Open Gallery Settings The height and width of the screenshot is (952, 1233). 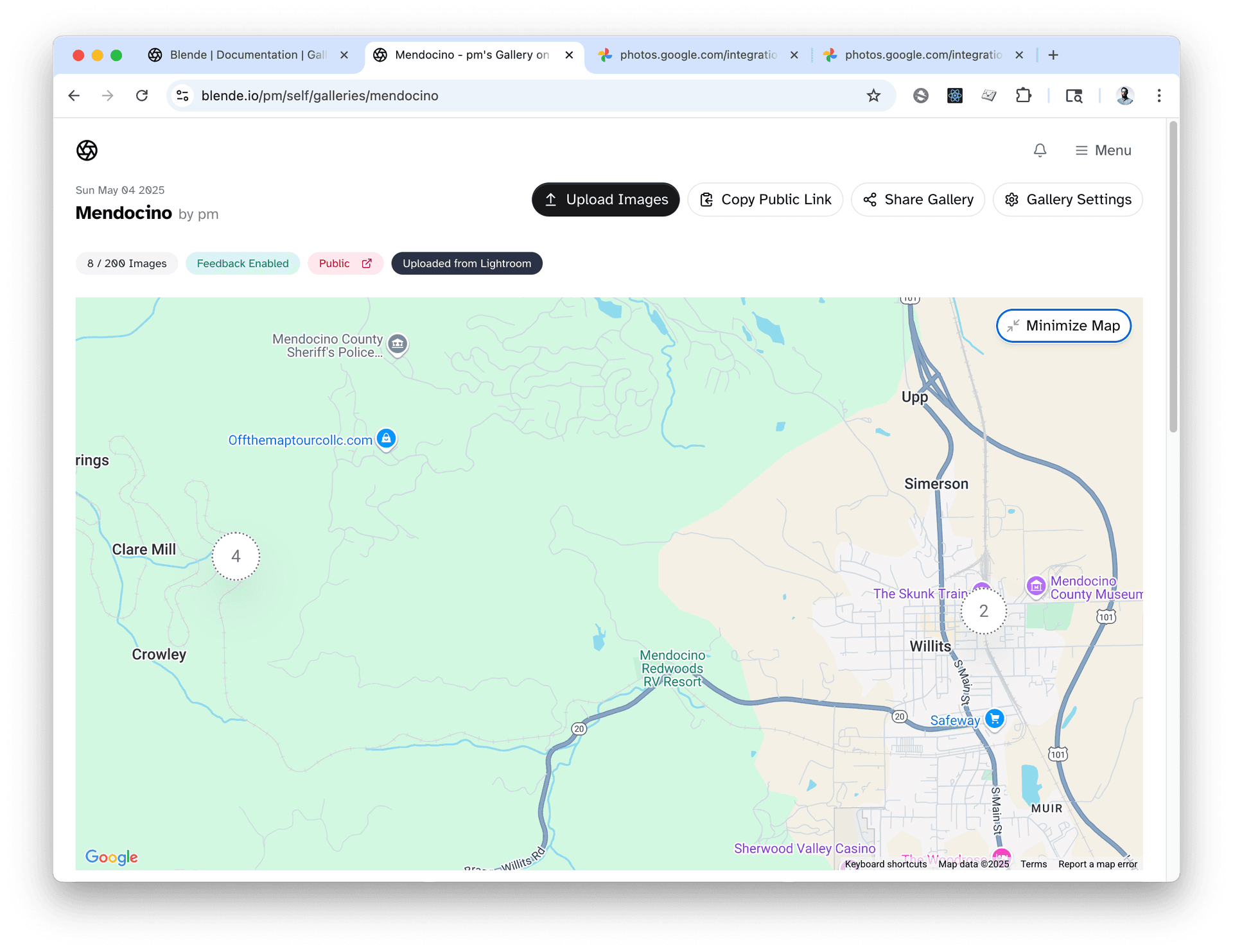1067,200
